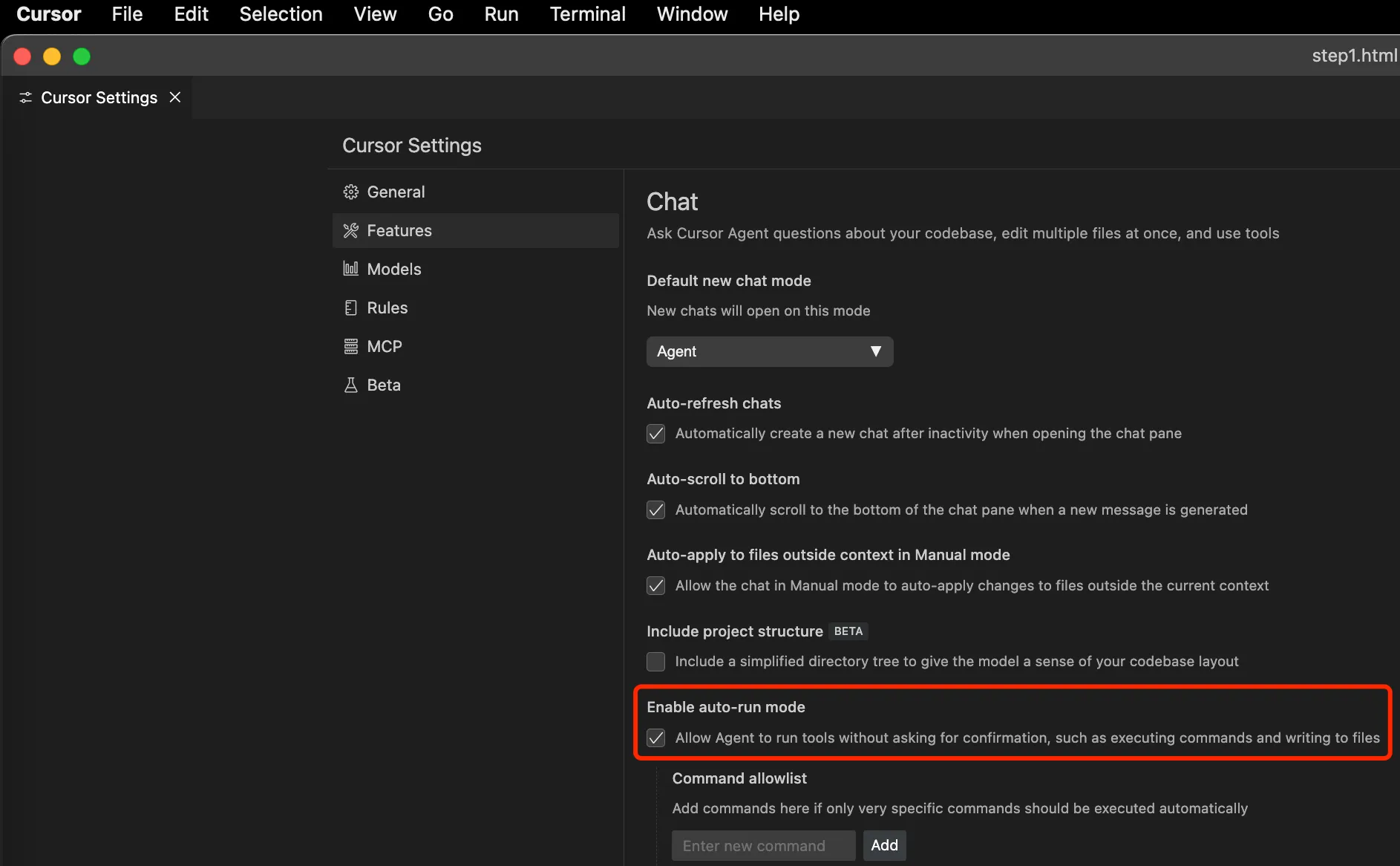This screenshot has width=1400, height=866.
Task: Open the Edit menu
Action: coord(191,14)
